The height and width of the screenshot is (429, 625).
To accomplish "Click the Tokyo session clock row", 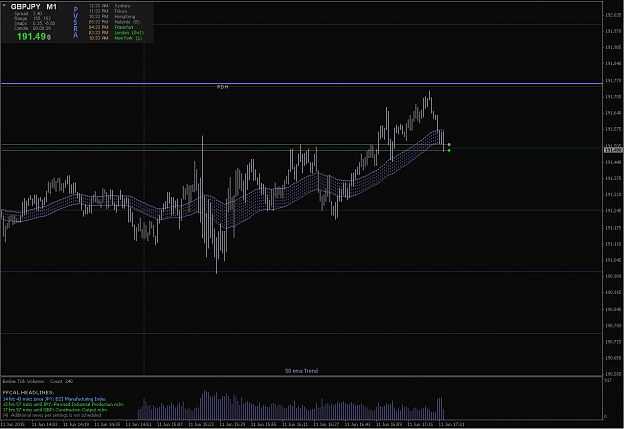I will pyautogui.click(x=108, y=11).
